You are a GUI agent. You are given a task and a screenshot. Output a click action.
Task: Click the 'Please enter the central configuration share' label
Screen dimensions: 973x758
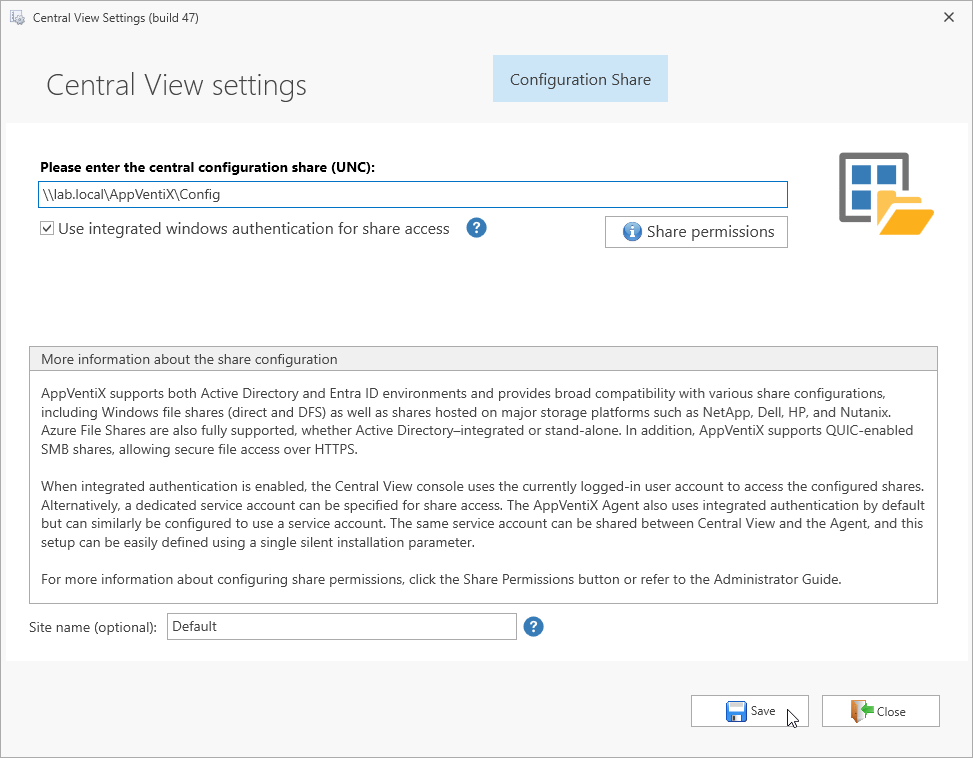click(x=207, y=167)
